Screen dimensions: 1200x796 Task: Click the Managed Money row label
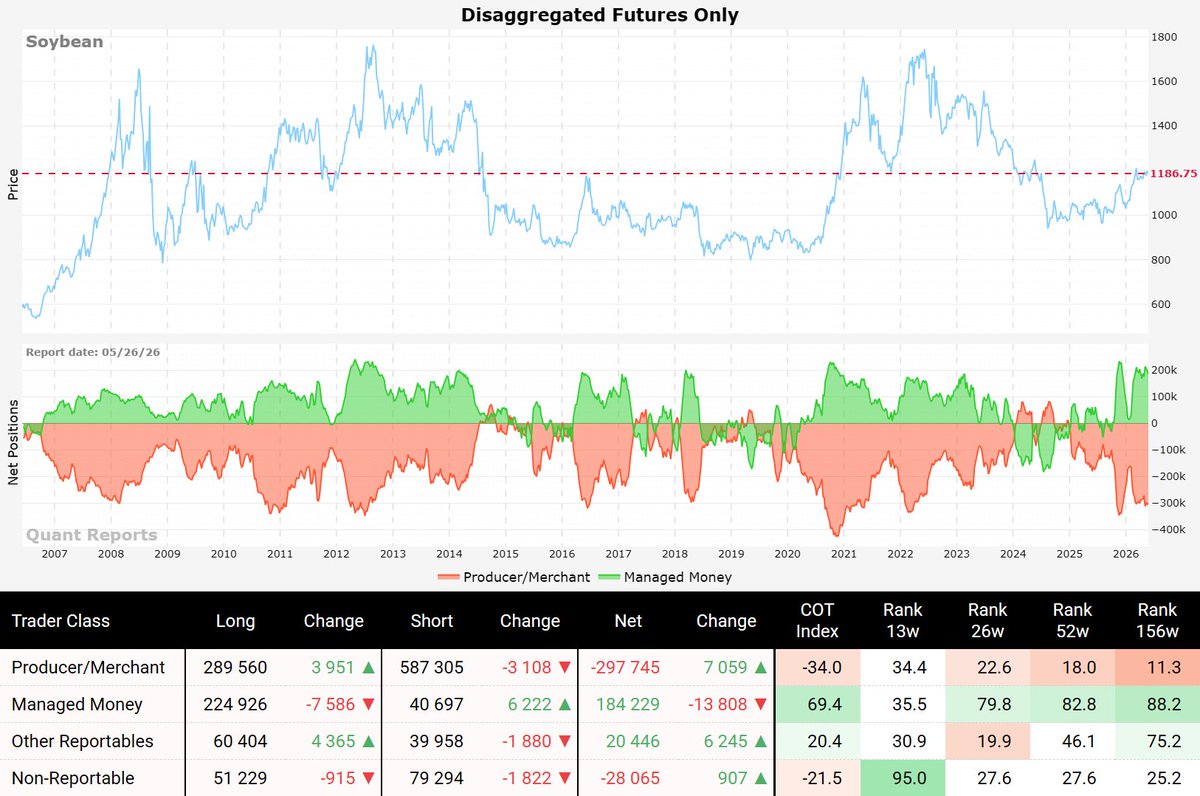pyautogui.click(x=77, y=704)
